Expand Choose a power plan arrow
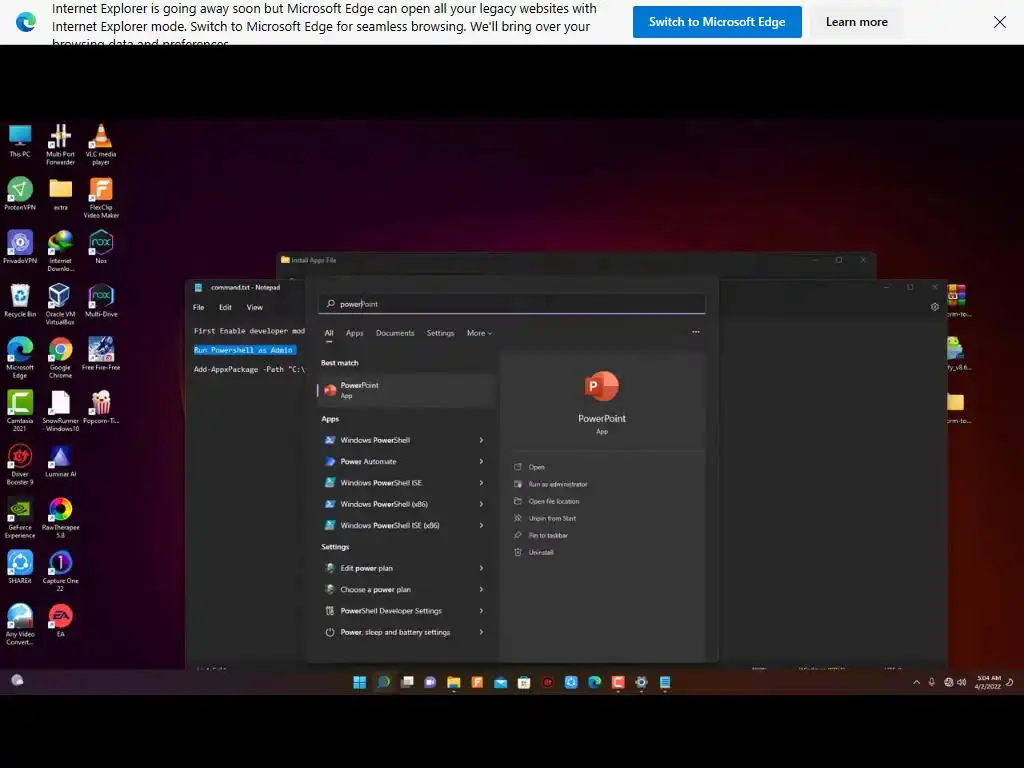Screen dimensions: 1024x768 click(x=481, y=590)
